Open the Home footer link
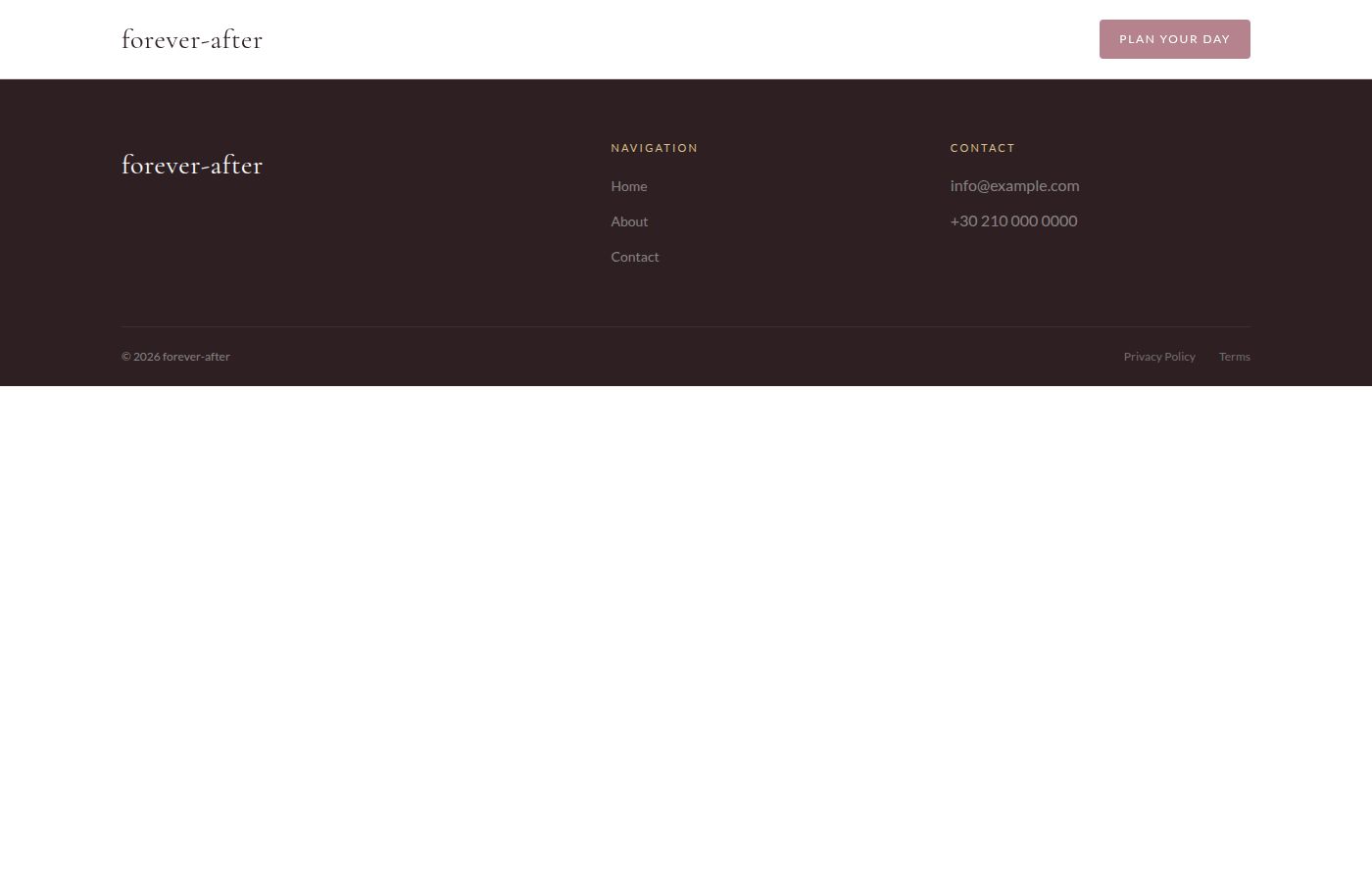 (629, 186)
